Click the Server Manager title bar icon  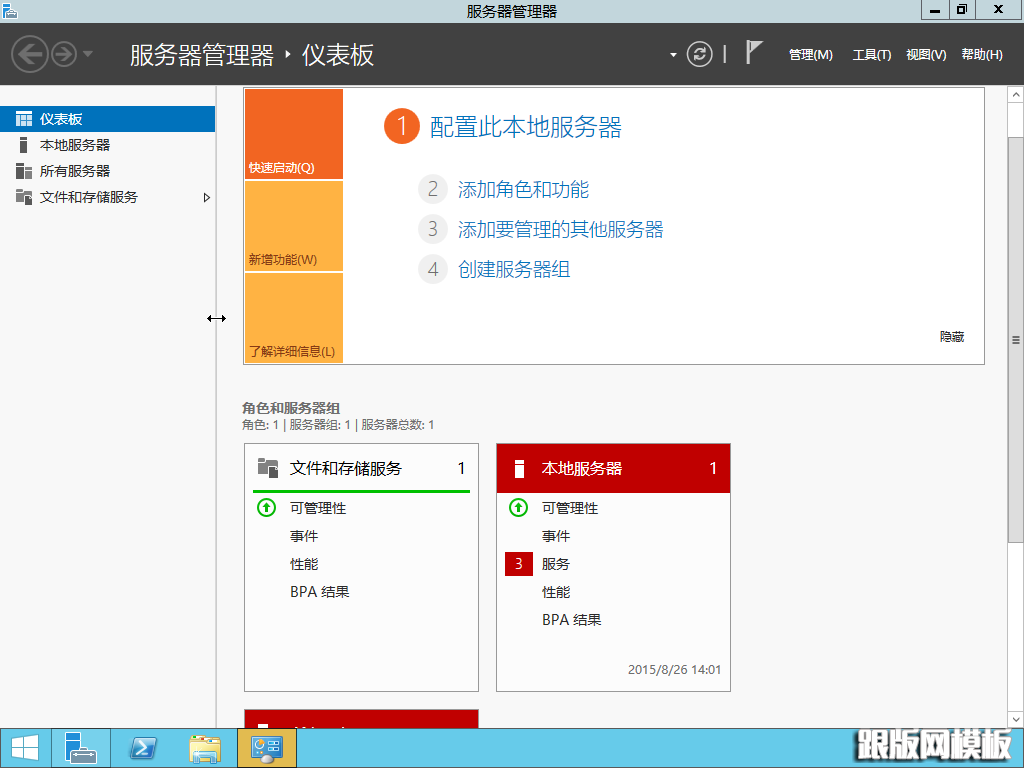10,10
